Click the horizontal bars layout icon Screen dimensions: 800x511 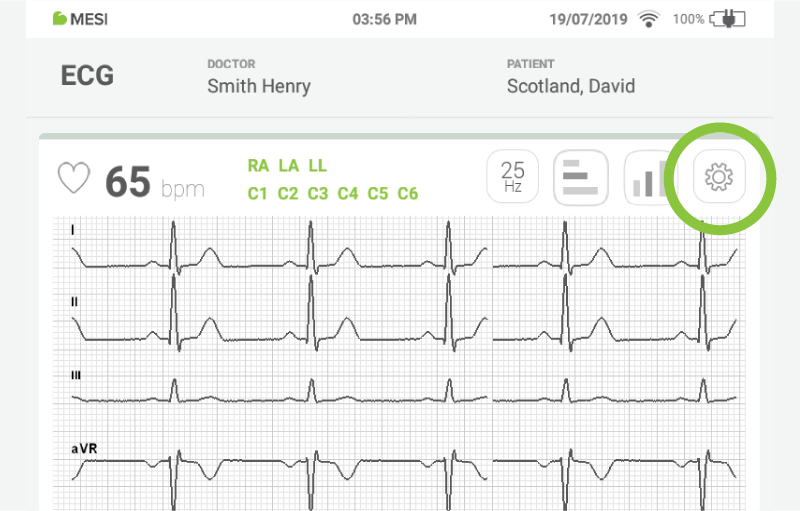[x=581, y=178]
